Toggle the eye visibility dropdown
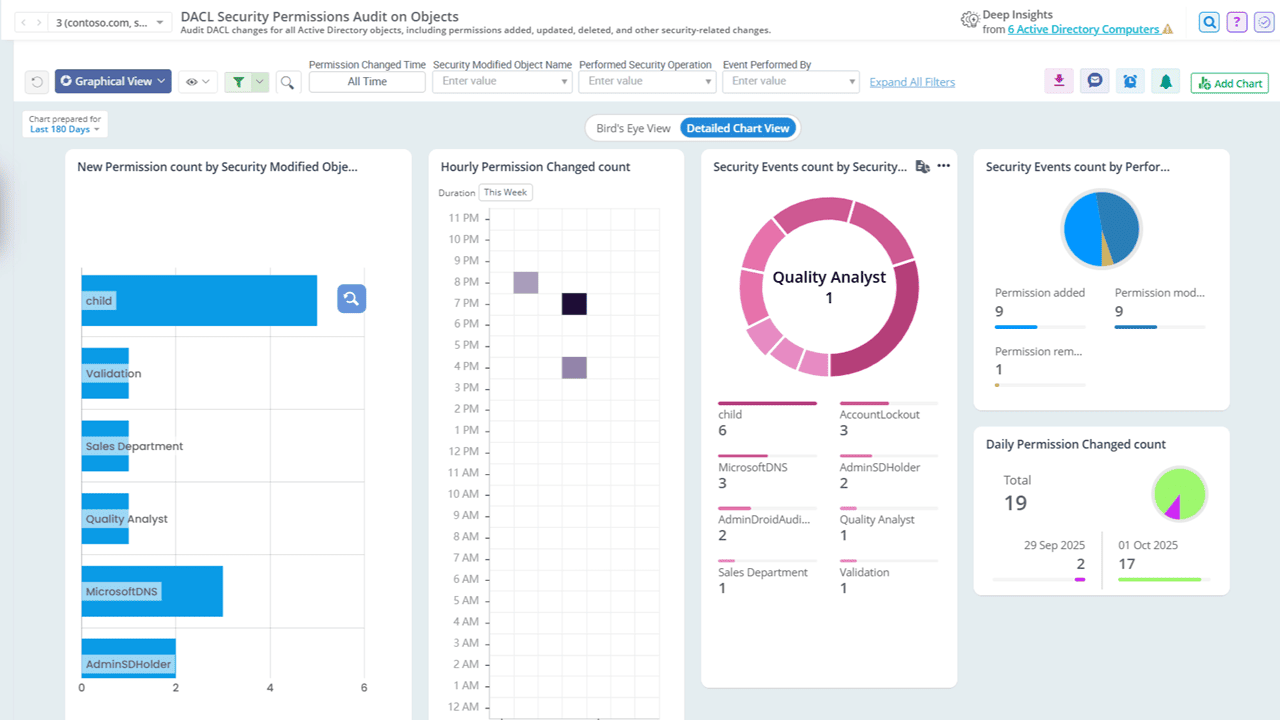Screen dimensions: 1280x720 [x=198, y=82]
